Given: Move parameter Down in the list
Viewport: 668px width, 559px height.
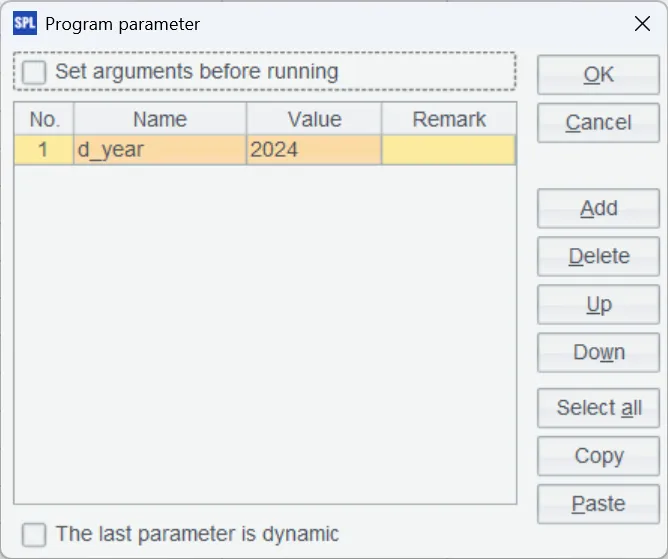Looking at the screenshot, I should tap(598, 353).
